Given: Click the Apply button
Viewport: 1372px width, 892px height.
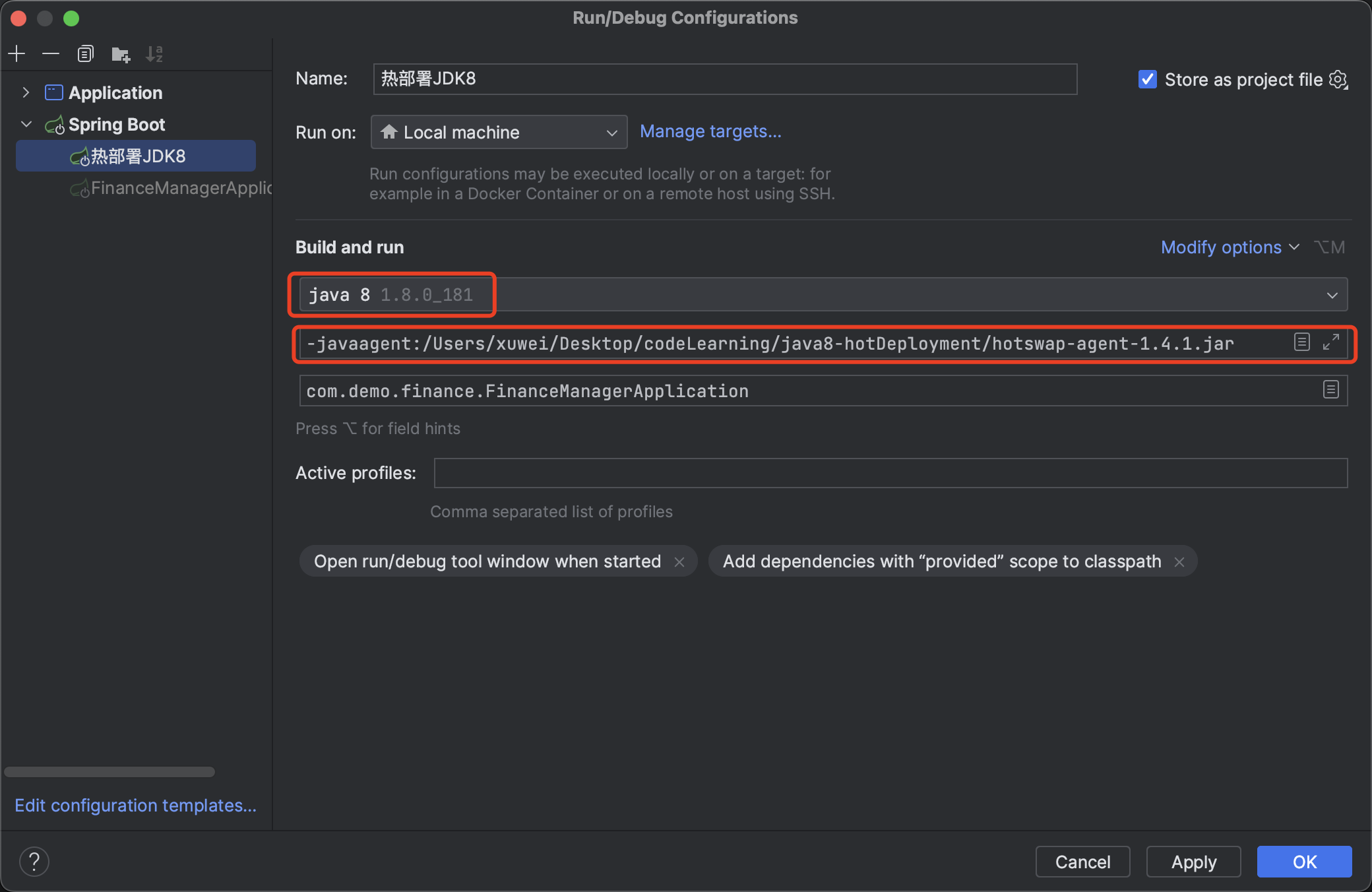Looking at the screenshot, I should tap(1193, 862).
